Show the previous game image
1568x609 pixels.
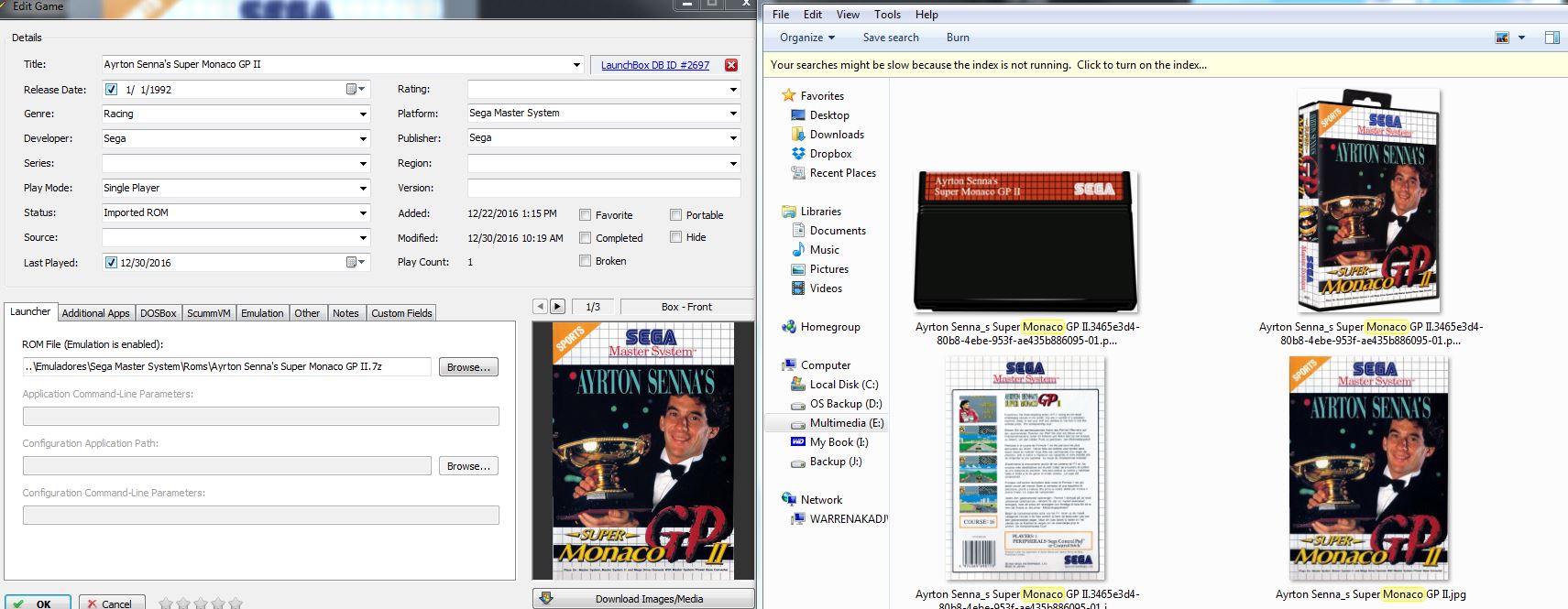[x=540, y=307]
